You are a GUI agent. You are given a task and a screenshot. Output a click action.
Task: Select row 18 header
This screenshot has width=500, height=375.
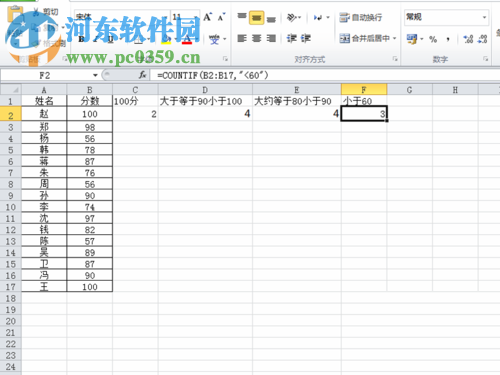point(11,298)
